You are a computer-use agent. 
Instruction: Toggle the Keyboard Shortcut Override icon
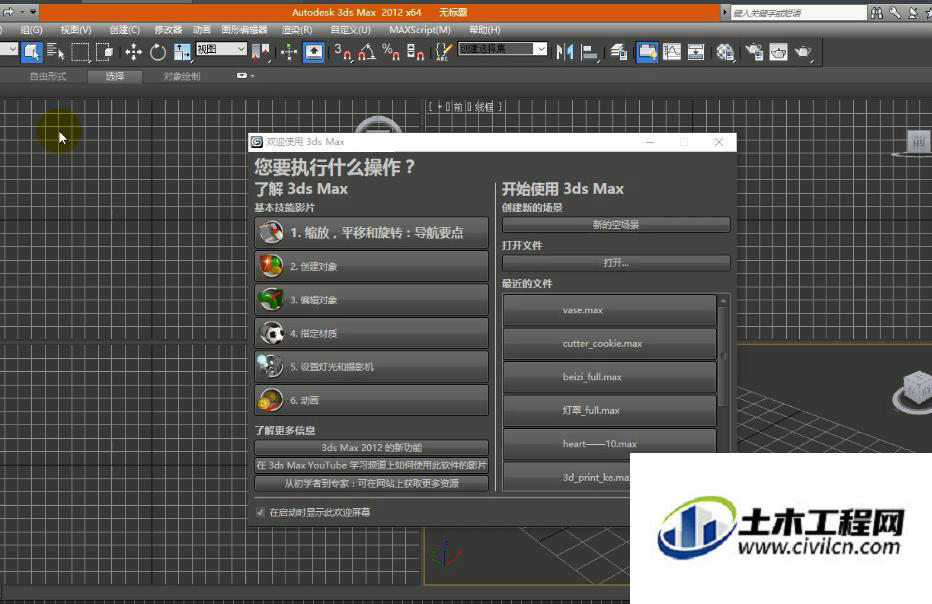313,52
